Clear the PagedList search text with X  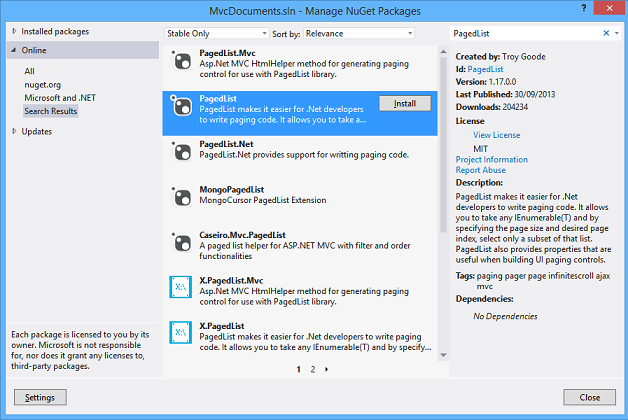(606, 33)
